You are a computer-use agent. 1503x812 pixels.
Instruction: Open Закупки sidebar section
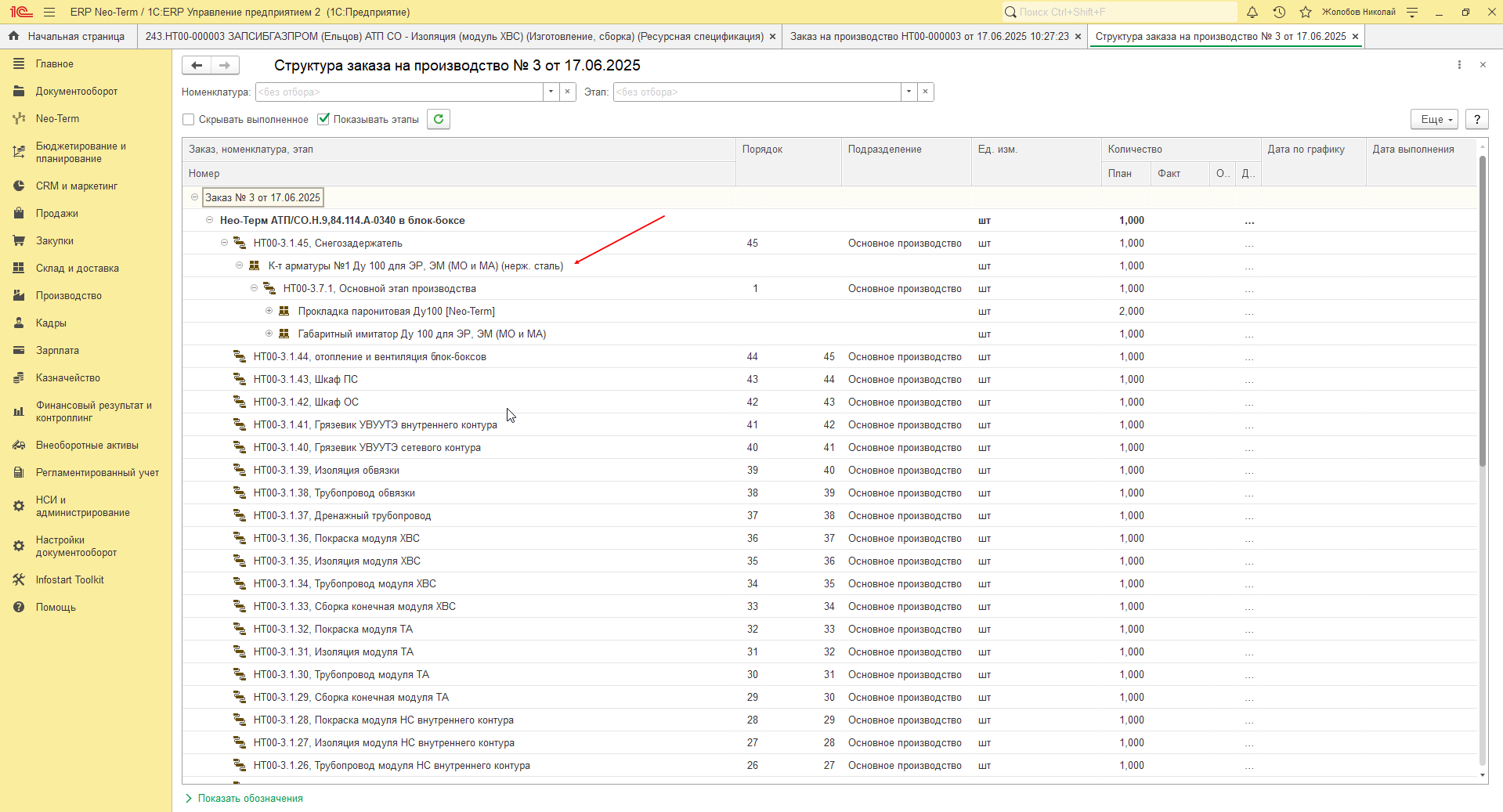click(x=54, y=241)
